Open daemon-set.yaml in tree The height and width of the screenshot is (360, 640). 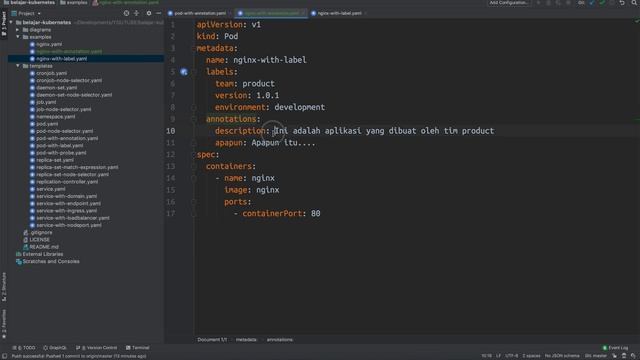(x=56, y=88)
